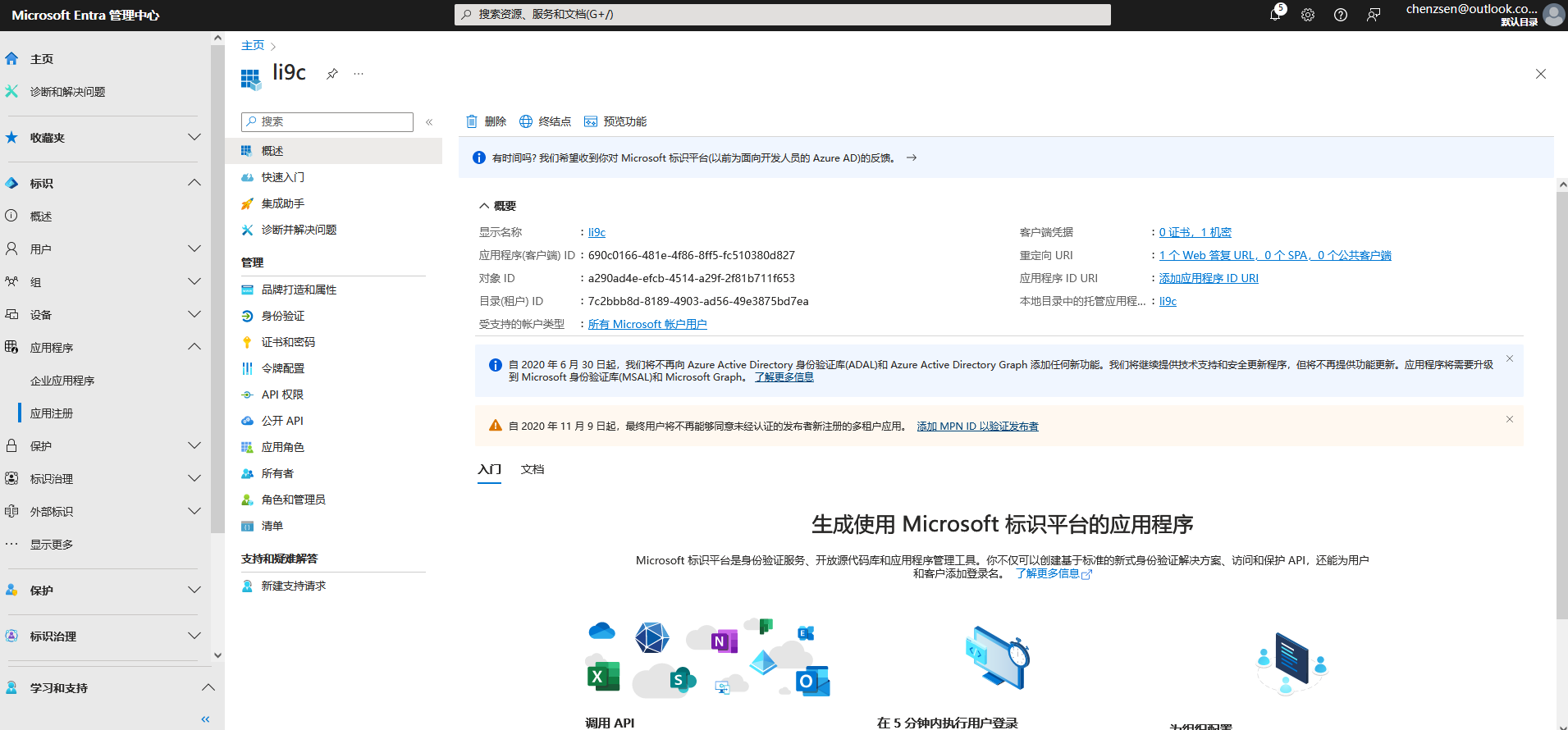
Task: Click the left sidebar scrollbar
Action: (217, 289)
